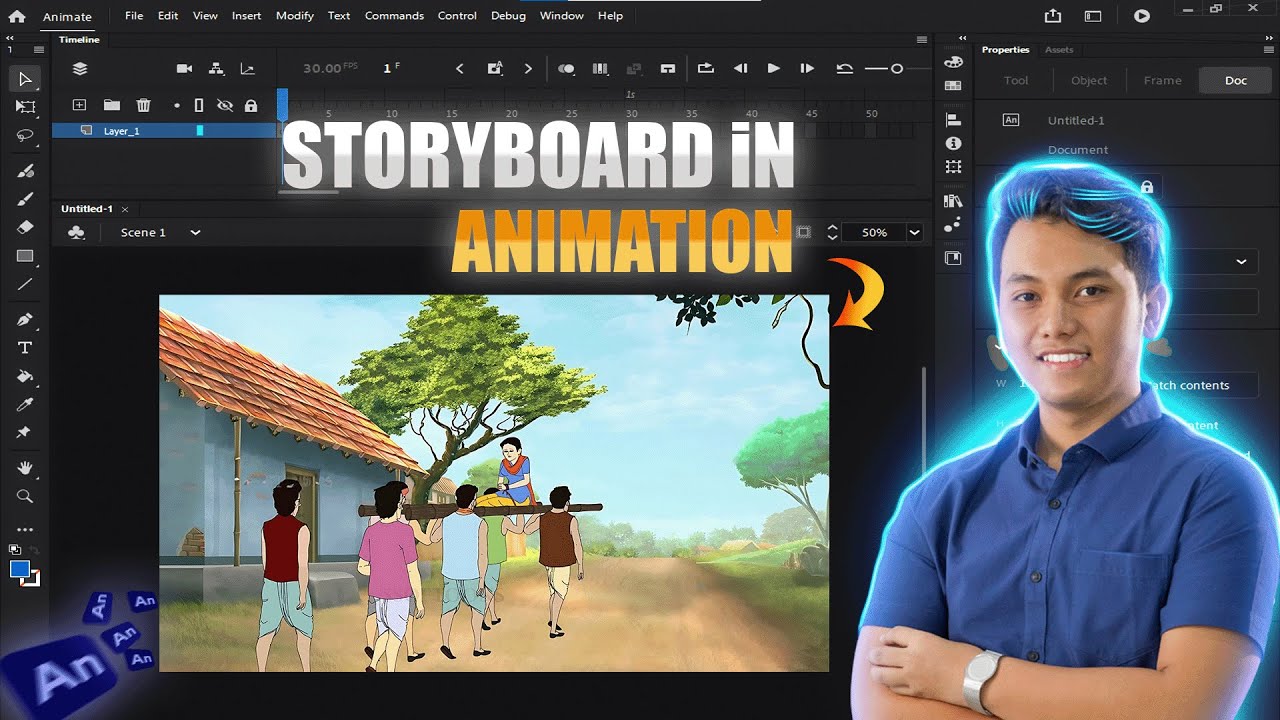Select the Zoom magnifier tool

[25, 496]
